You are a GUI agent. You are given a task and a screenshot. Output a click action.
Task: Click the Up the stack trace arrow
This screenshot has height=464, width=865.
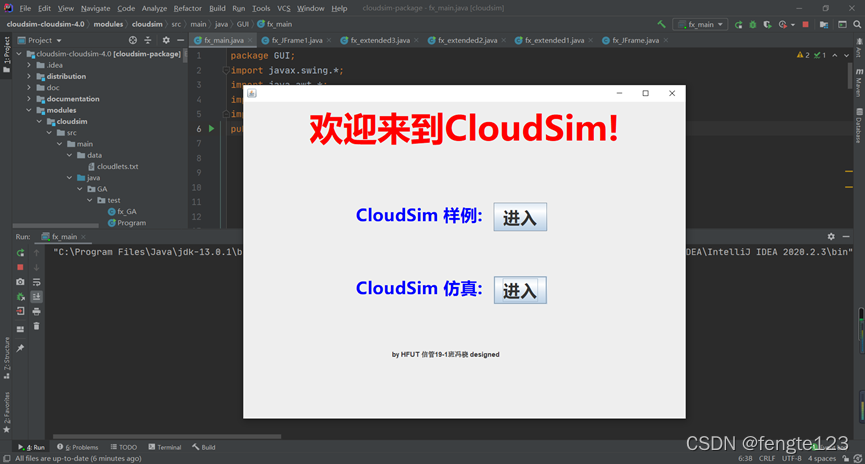pos(36,253)
